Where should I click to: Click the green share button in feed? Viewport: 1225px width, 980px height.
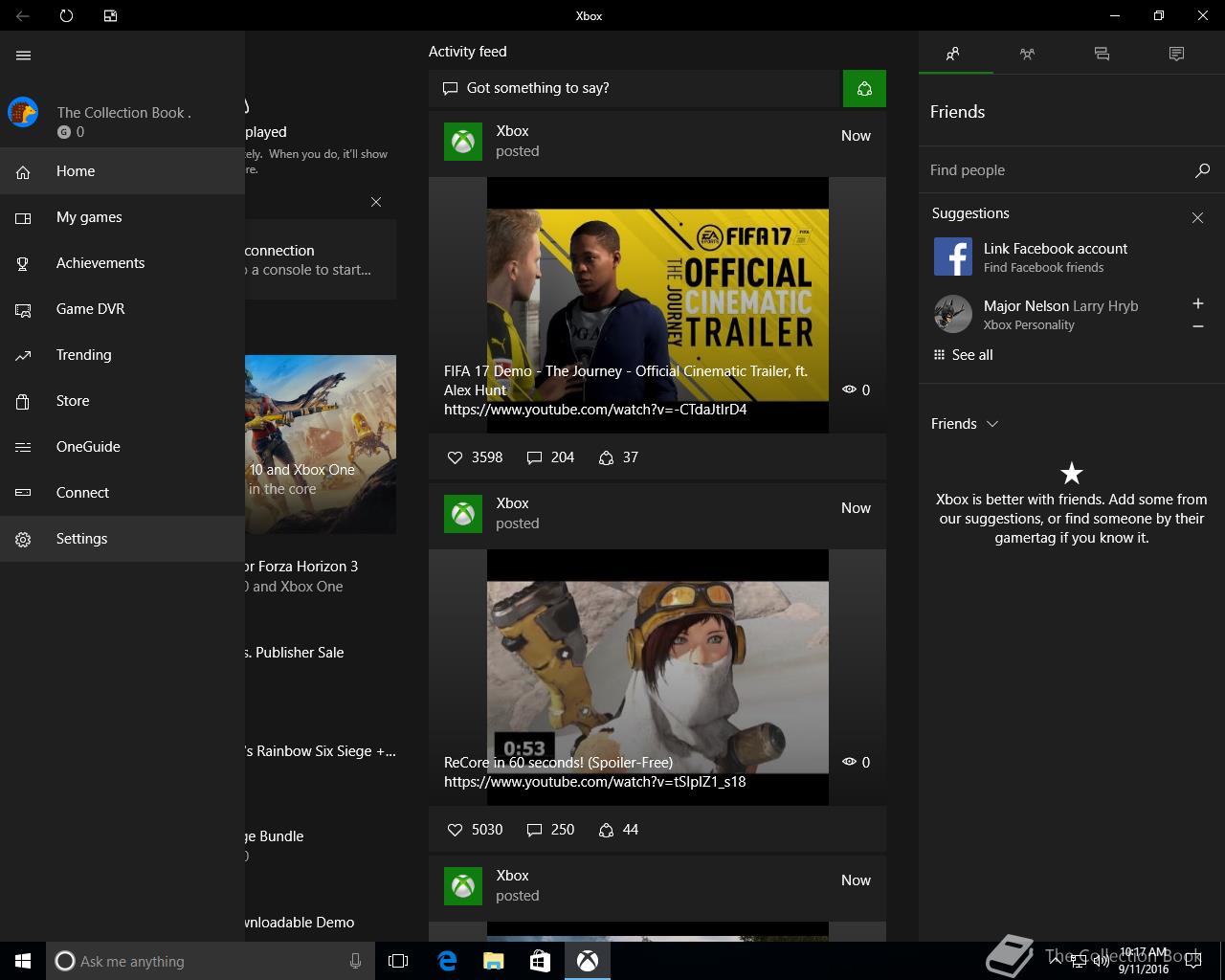(864, 88)
